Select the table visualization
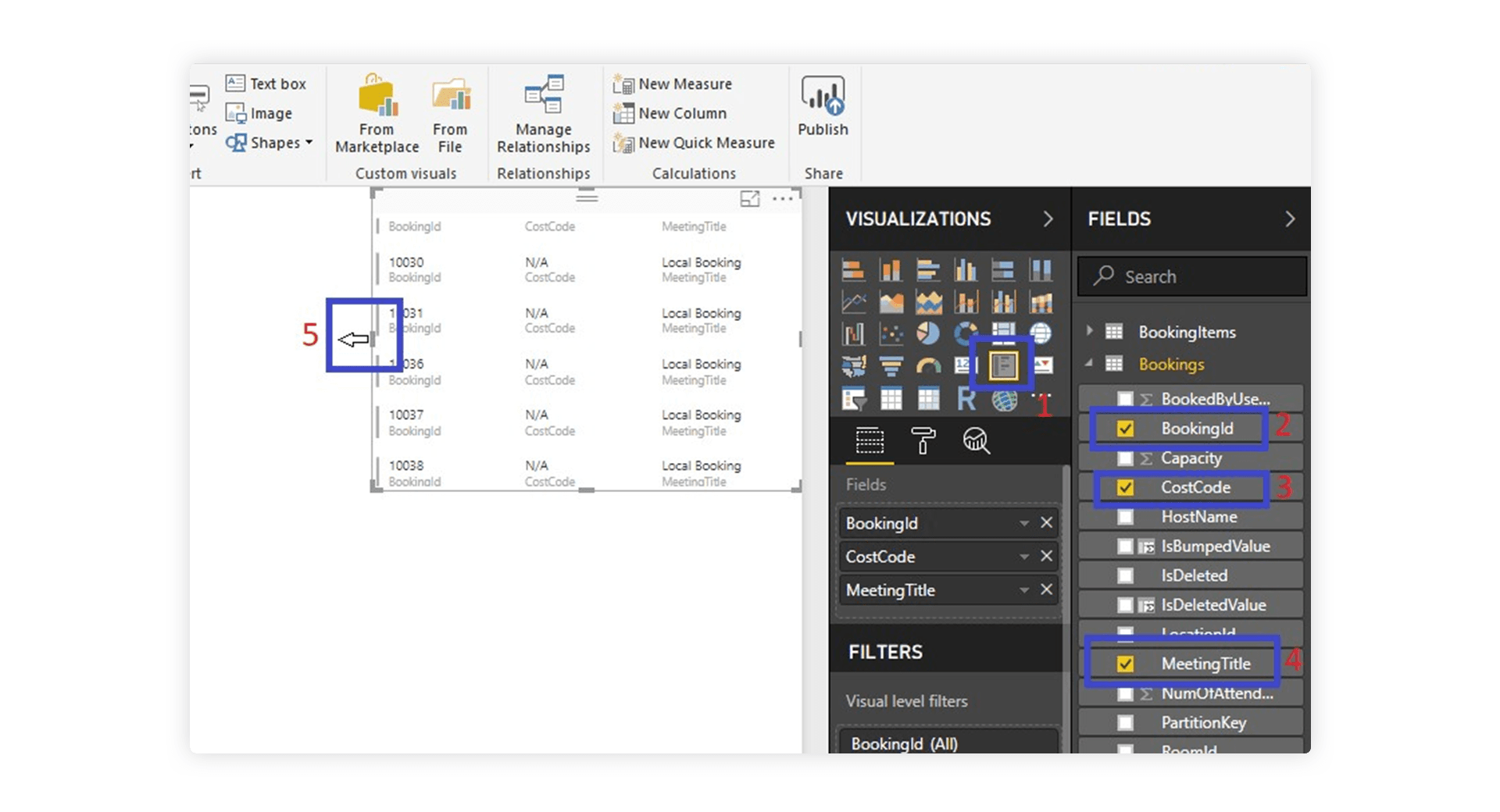Screen dimensions: 1500x812 pos(891,399)
